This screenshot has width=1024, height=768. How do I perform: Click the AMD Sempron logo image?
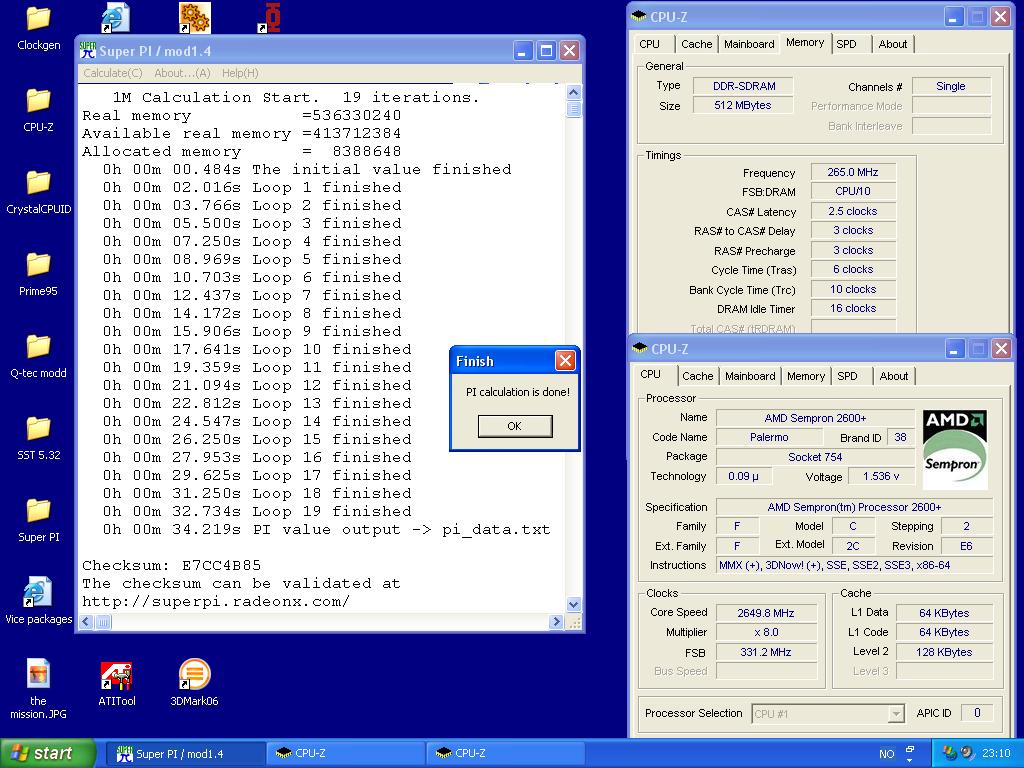pyautogui.click(x=955, y=449)
